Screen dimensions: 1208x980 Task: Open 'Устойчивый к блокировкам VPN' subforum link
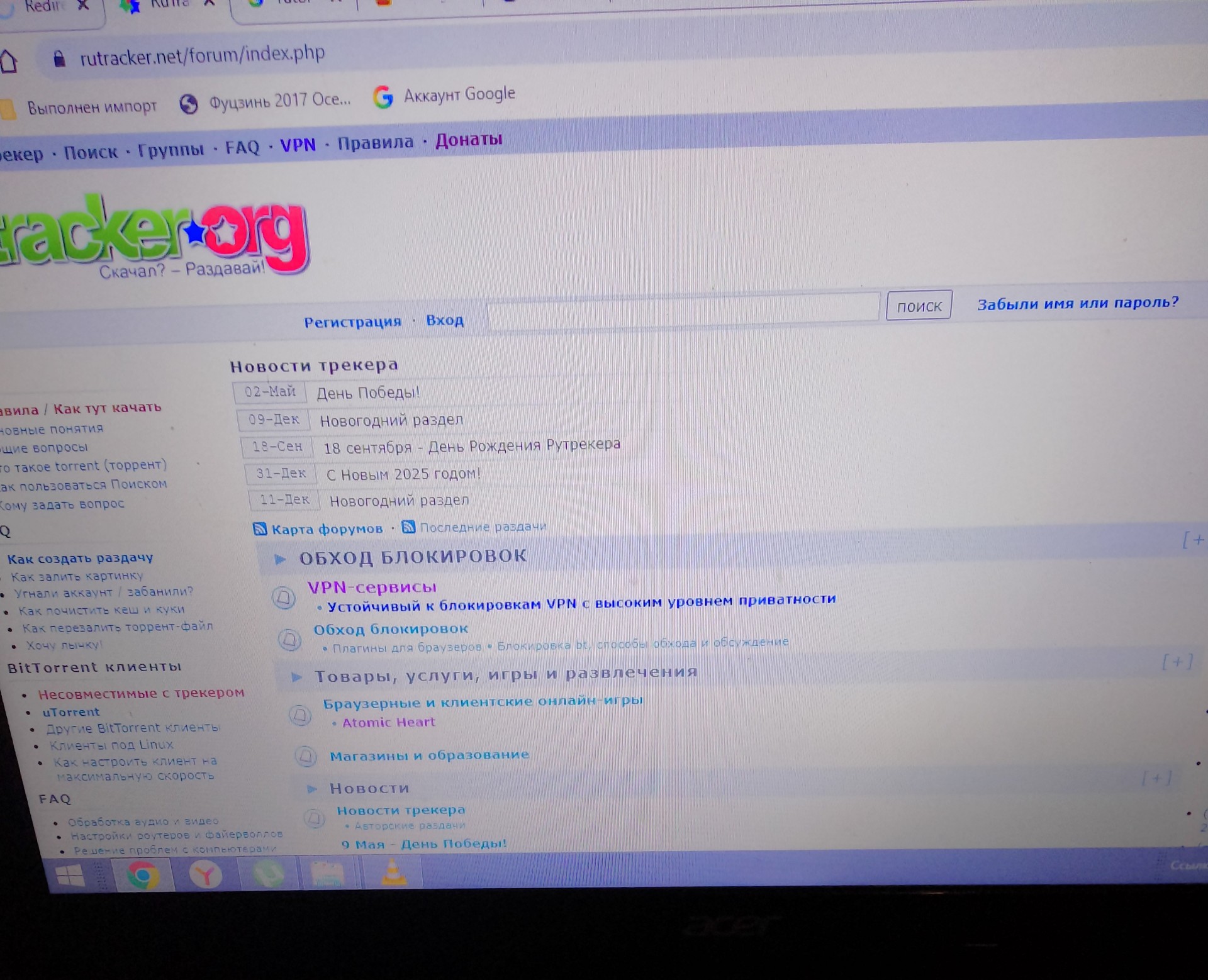click(581, 603)
